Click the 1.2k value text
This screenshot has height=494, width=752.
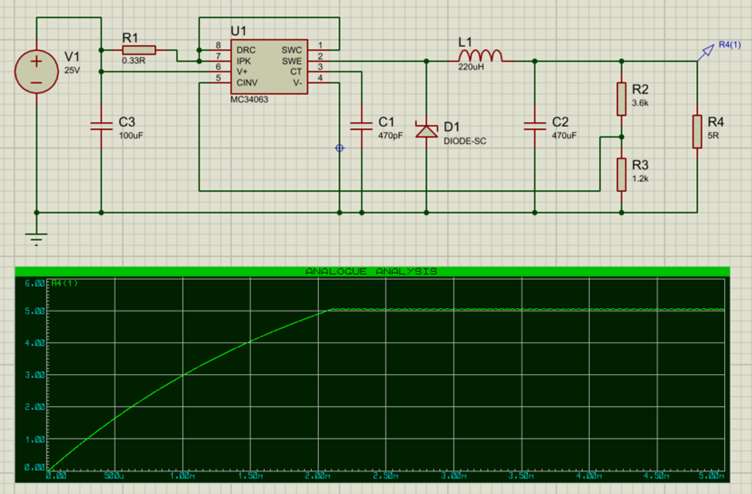640,179
